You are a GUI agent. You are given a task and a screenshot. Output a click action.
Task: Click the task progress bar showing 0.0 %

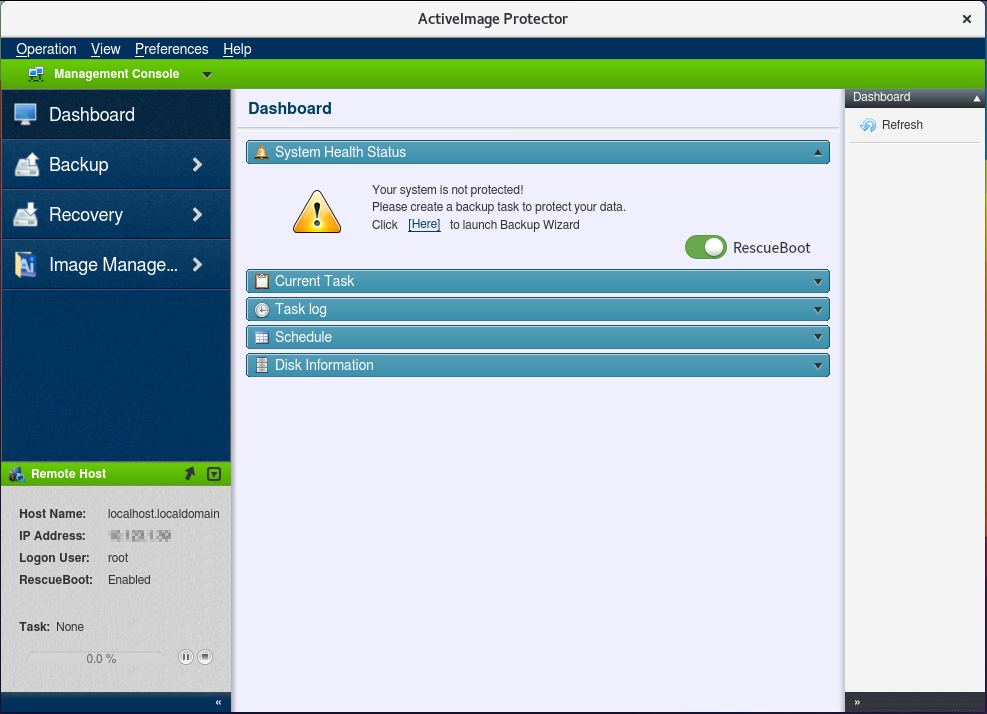[98, 658]
